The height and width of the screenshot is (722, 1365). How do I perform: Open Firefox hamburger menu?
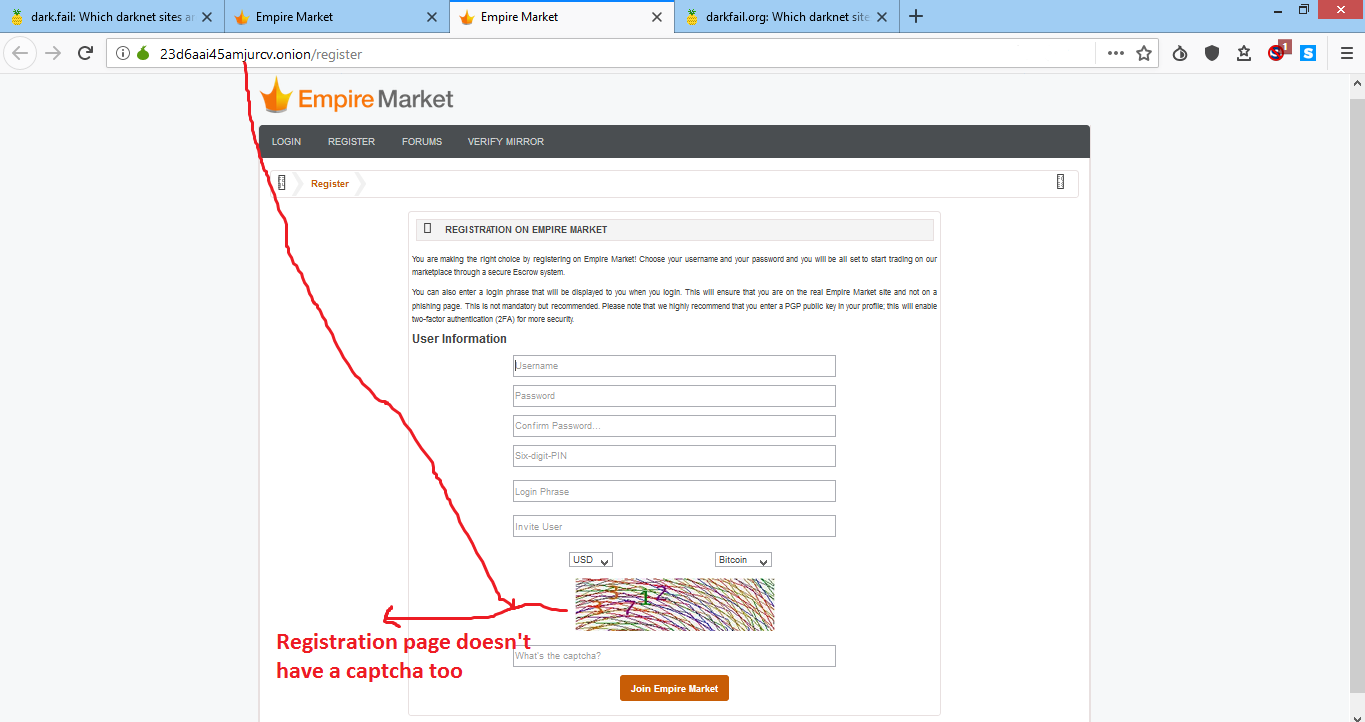(1346, 54)
